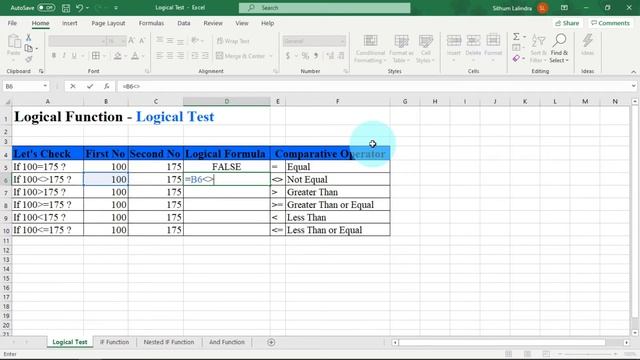Screen dimensions: 640x360
Task: Click the Copy icon
Action: (x=29, y=49)
